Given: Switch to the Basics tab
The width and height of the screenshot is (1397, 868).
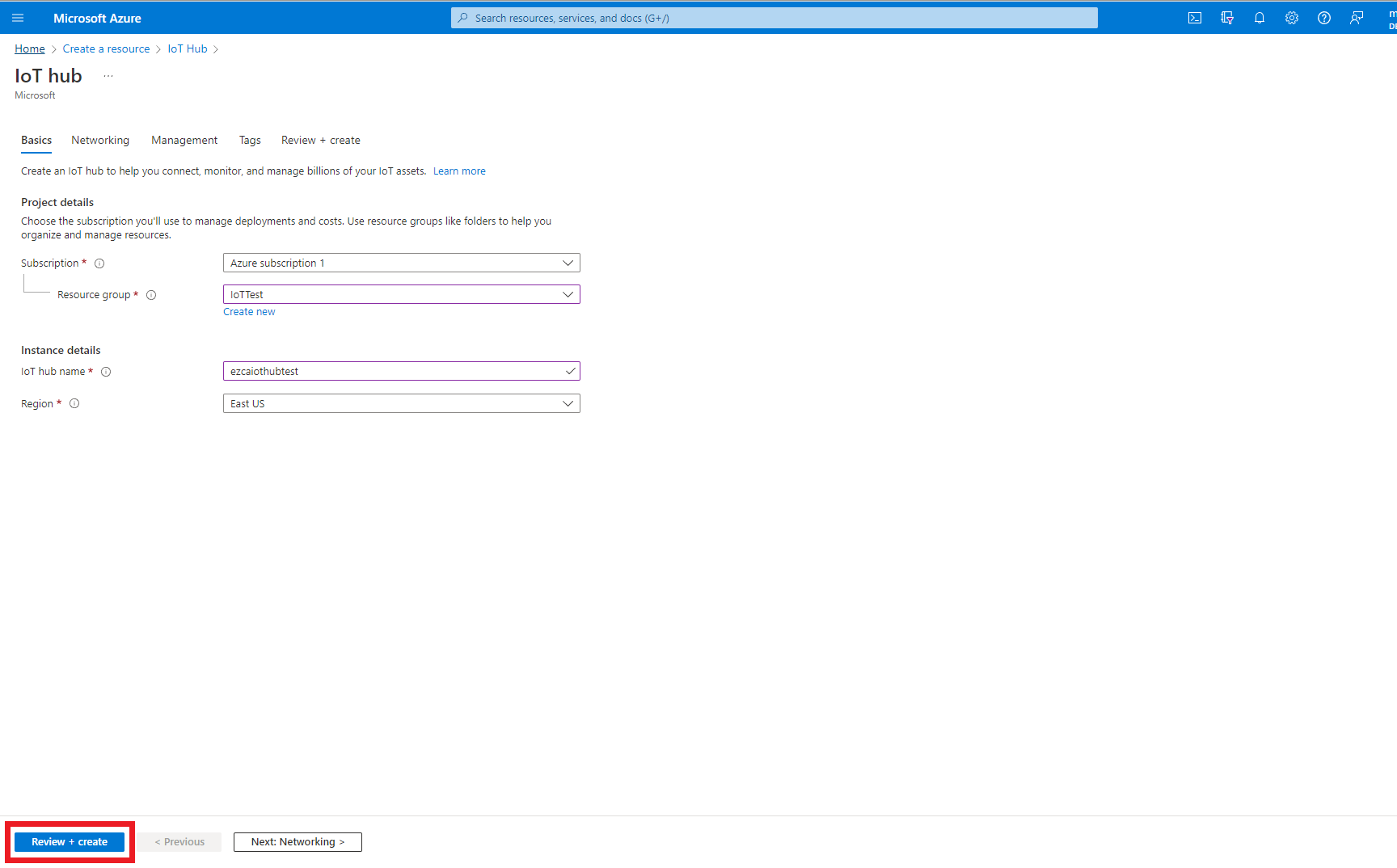Looking at the screenshot, I should point(36,140).
